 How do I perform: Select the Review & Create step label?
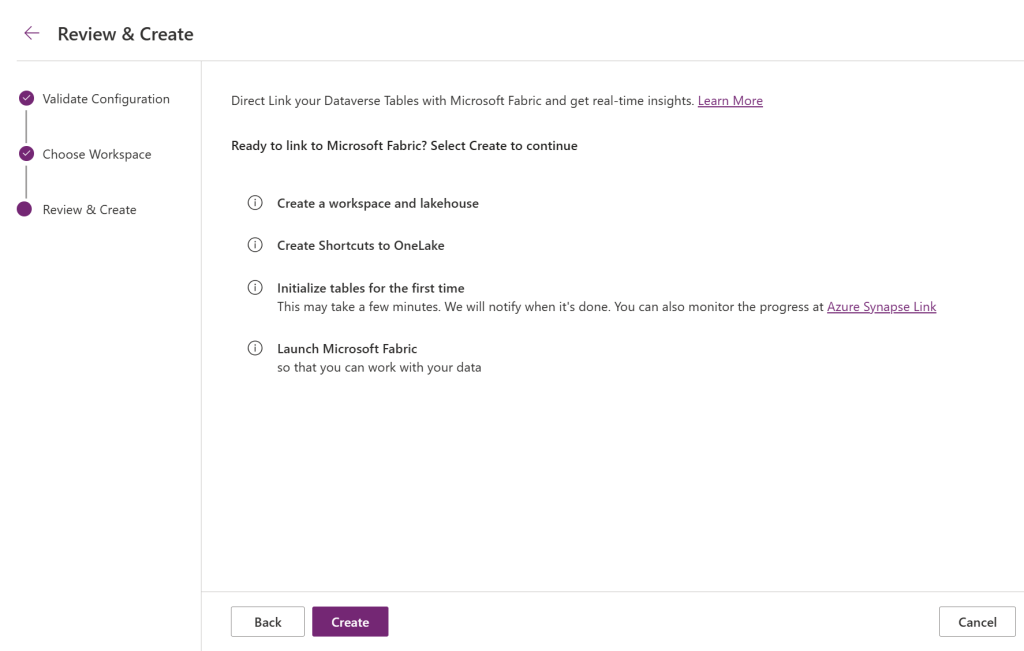click(x=89, y=210)
